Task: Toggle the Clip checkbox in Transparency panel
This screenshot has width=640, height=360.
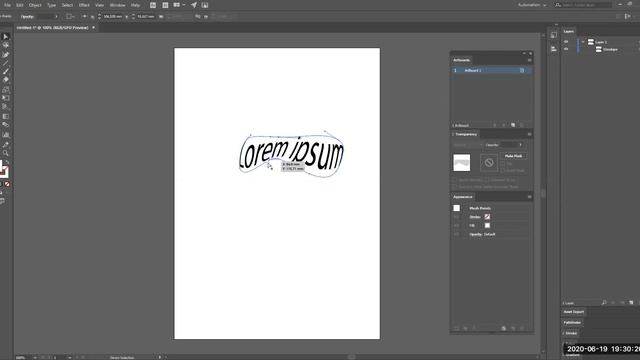Action: [503, 164]
